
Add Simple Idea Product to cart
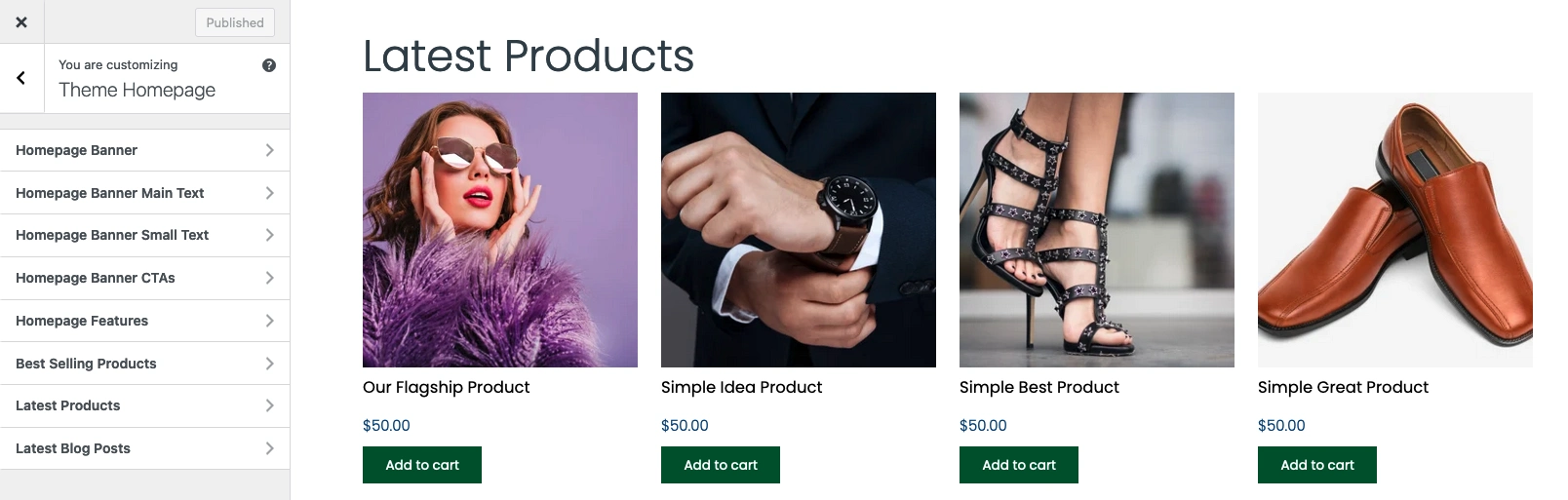[721, 465]
